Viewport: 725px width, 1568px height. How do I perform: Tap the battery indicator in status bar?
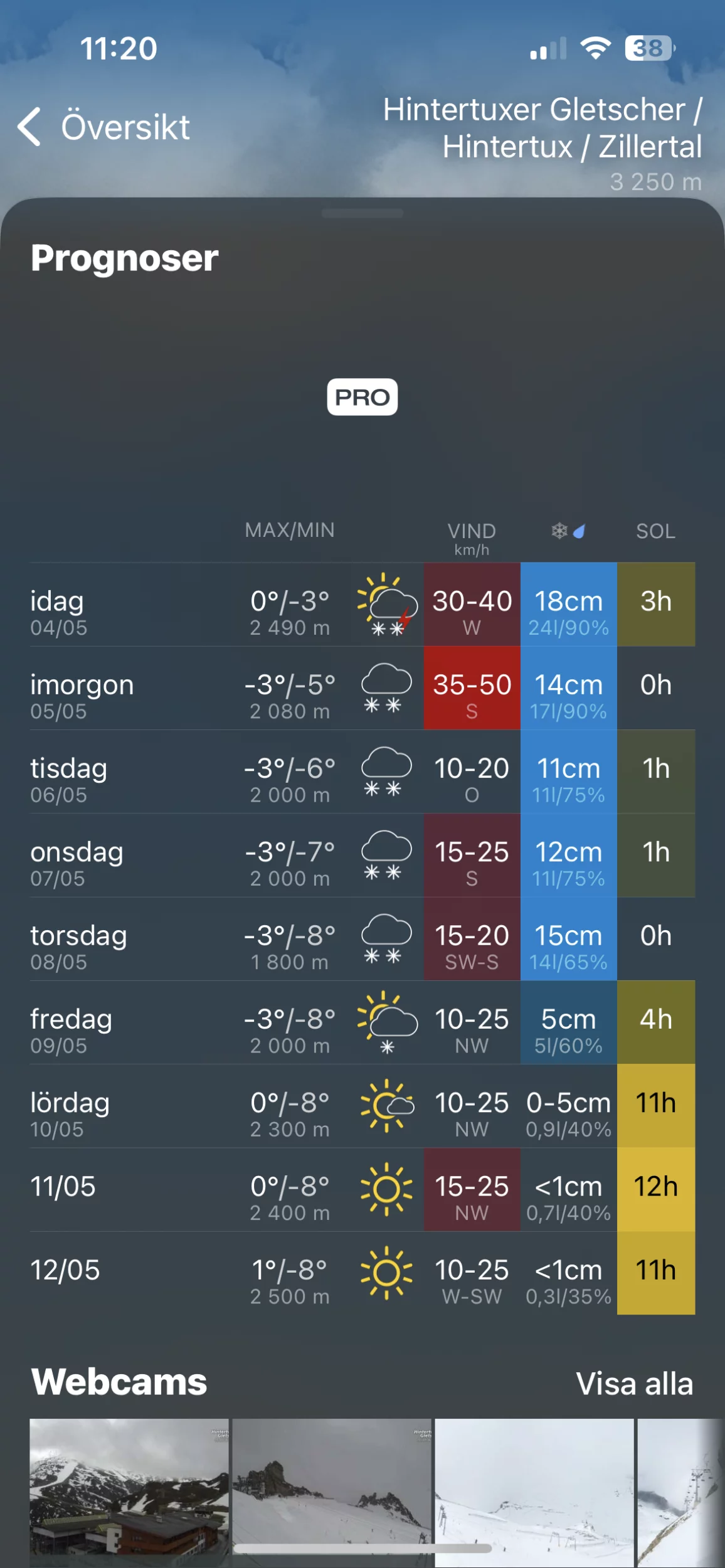(649, 48)
